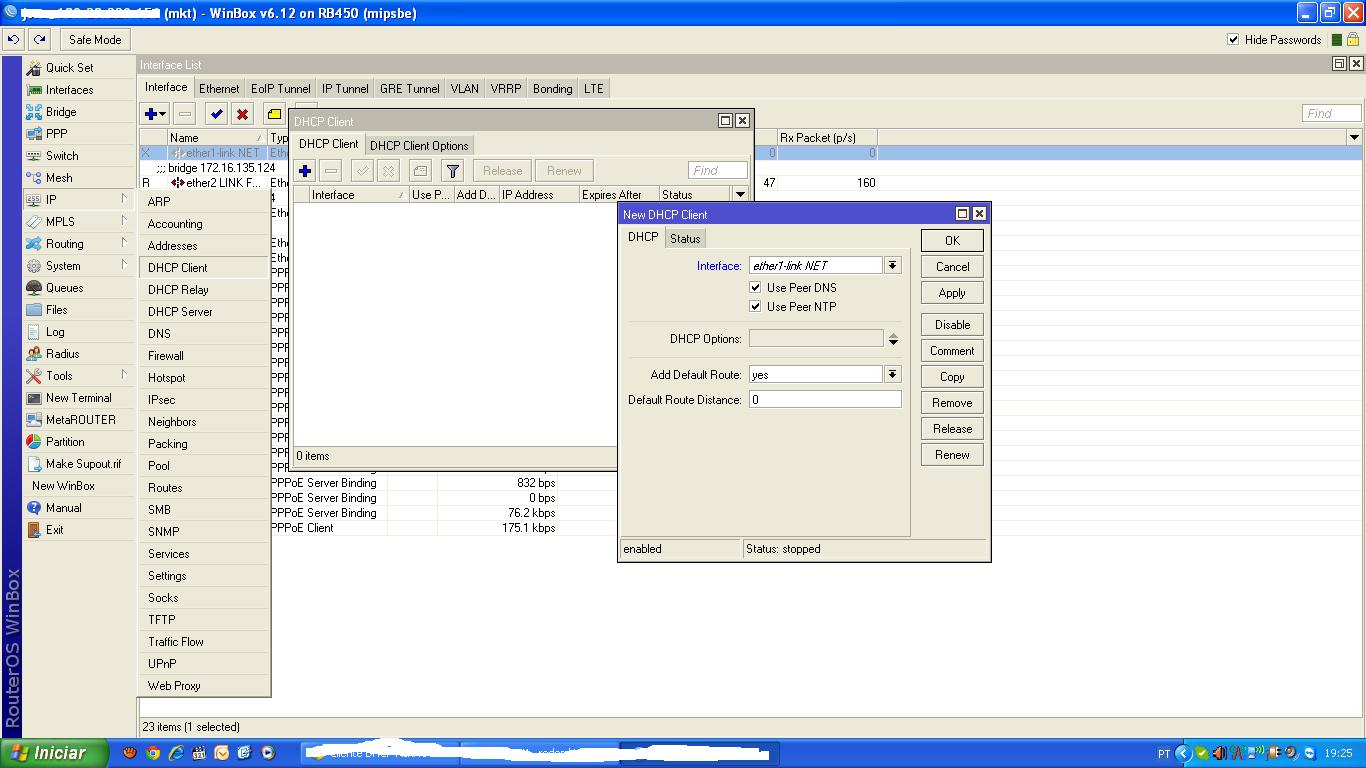1366x768 pixels.
Task: Open the VLAN tab
Action: coord(464,89)
